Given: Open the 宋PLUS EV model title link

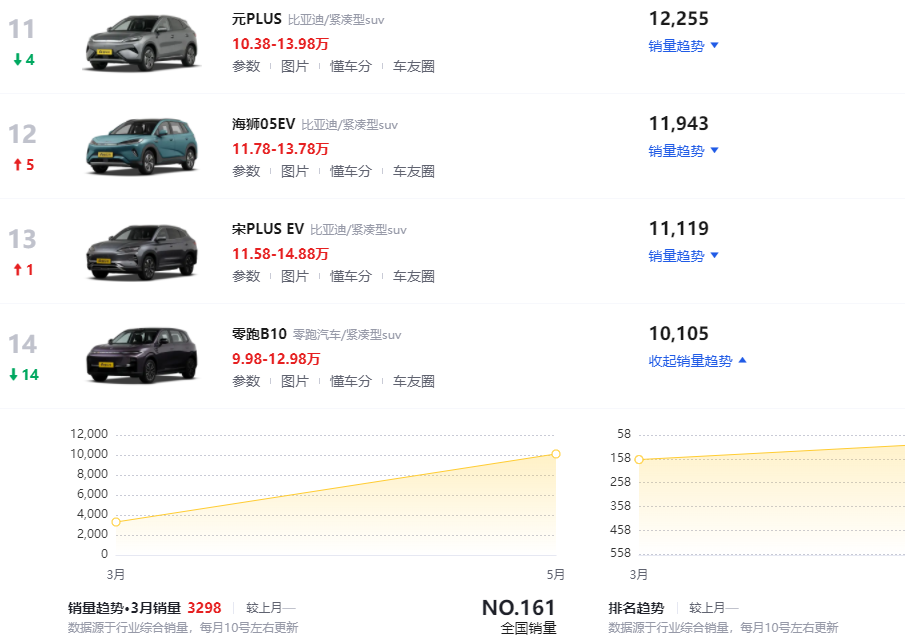Looking at the screenshot, I should tap(268, 229).
